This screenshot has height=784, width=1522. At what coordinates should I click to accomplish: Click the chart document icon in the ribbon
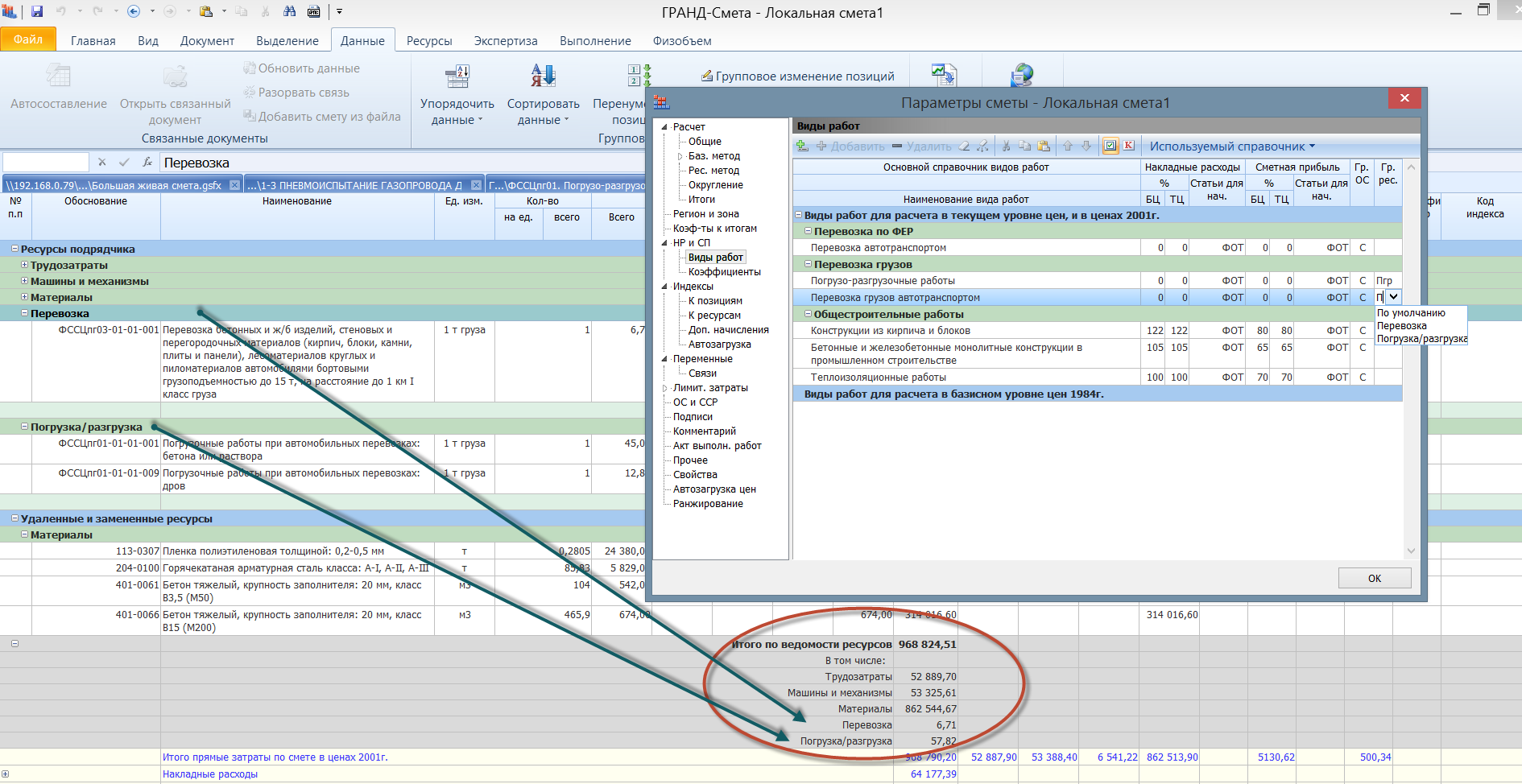(x=944, y=75)
